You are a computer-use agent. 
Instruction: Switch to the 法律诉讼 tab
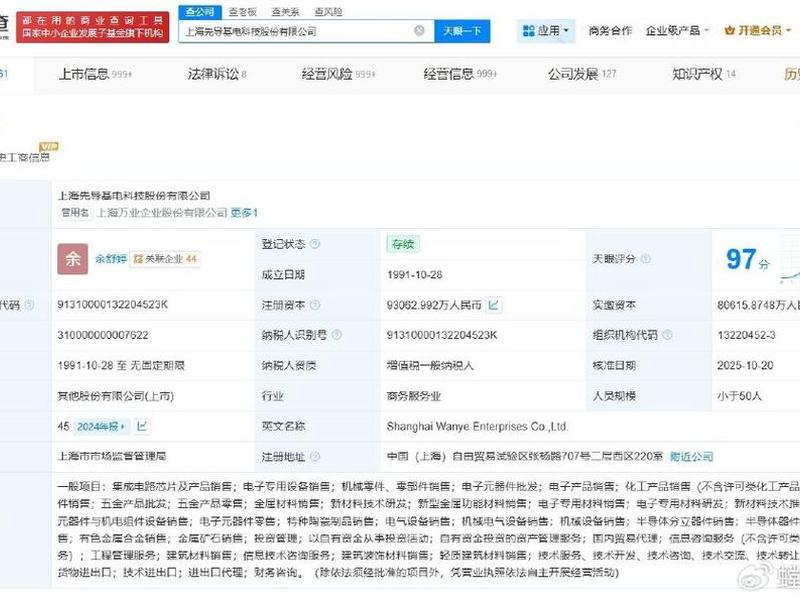point(217,74)
